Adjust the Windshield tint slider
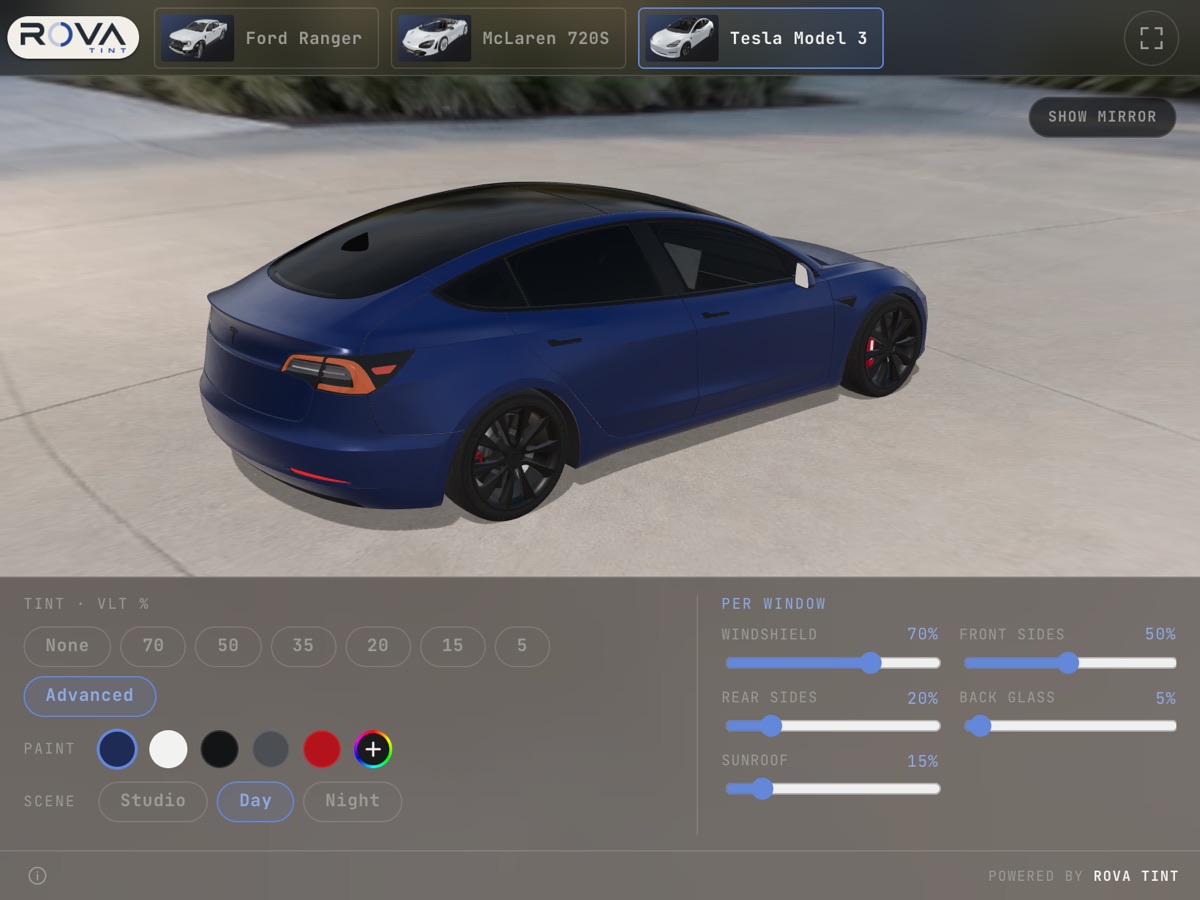 [832, 663]
